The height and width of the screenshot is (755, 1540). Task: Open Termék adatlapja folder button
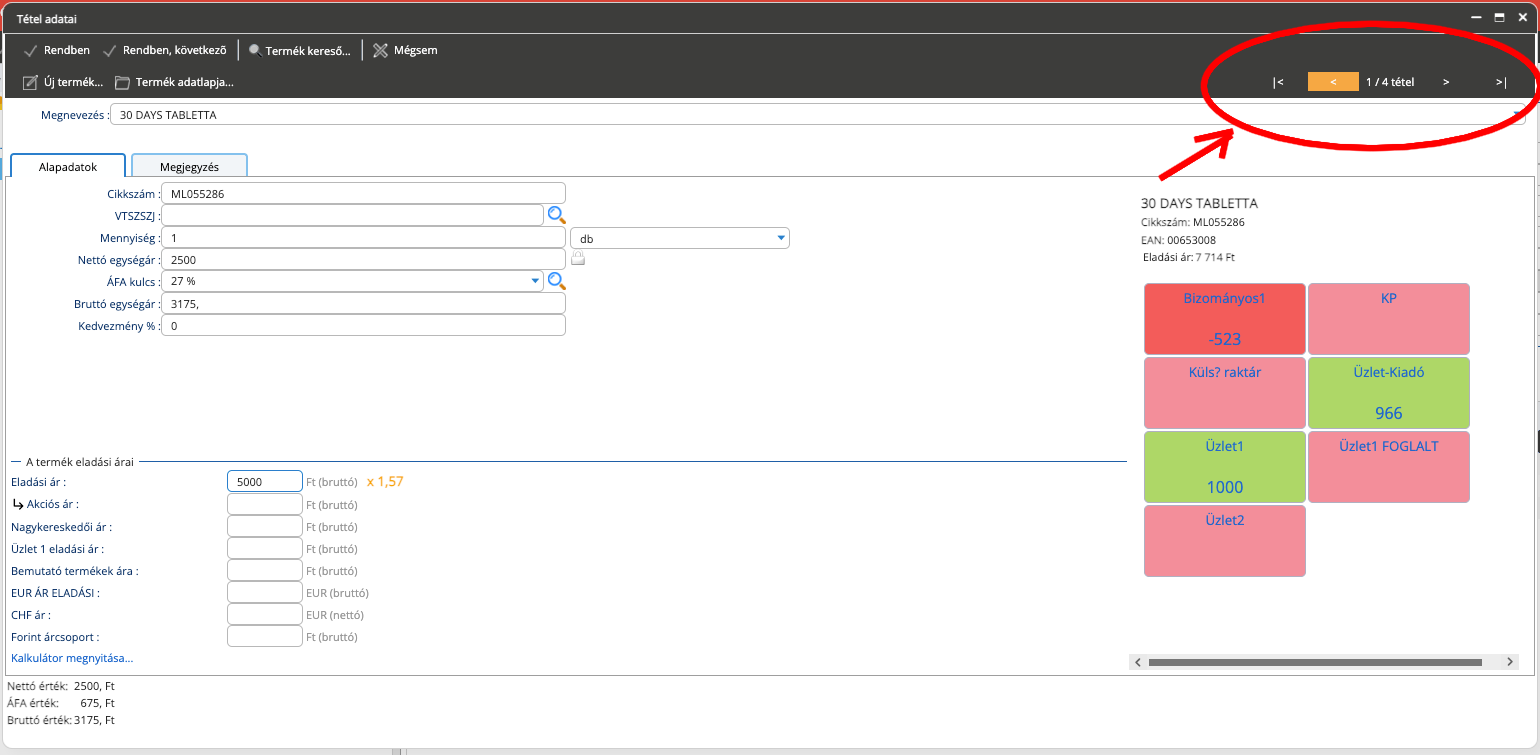(174, 82)
